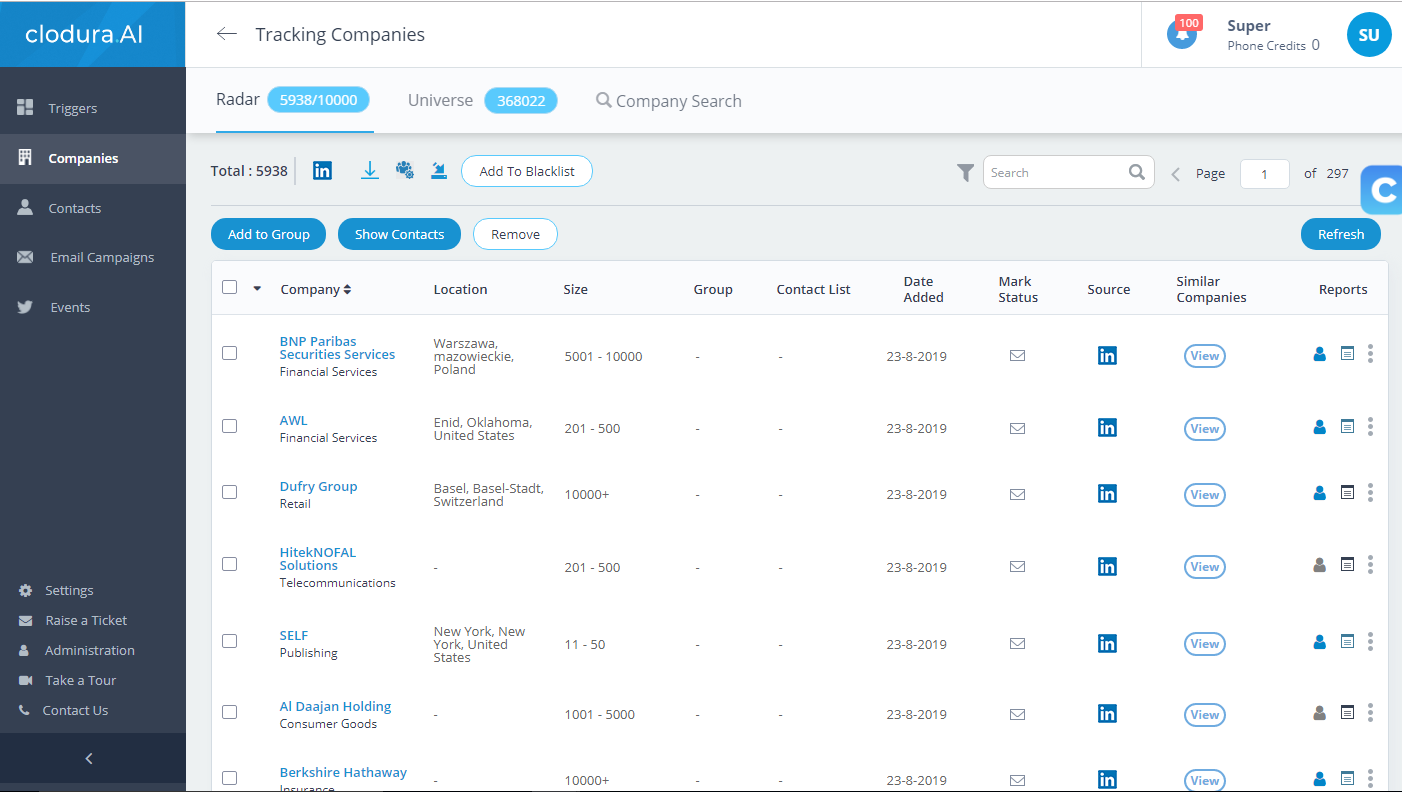The width and height of the screenshot is (1402, 792).
Task: Switch to the Radar tab
Action: [293, 100]
